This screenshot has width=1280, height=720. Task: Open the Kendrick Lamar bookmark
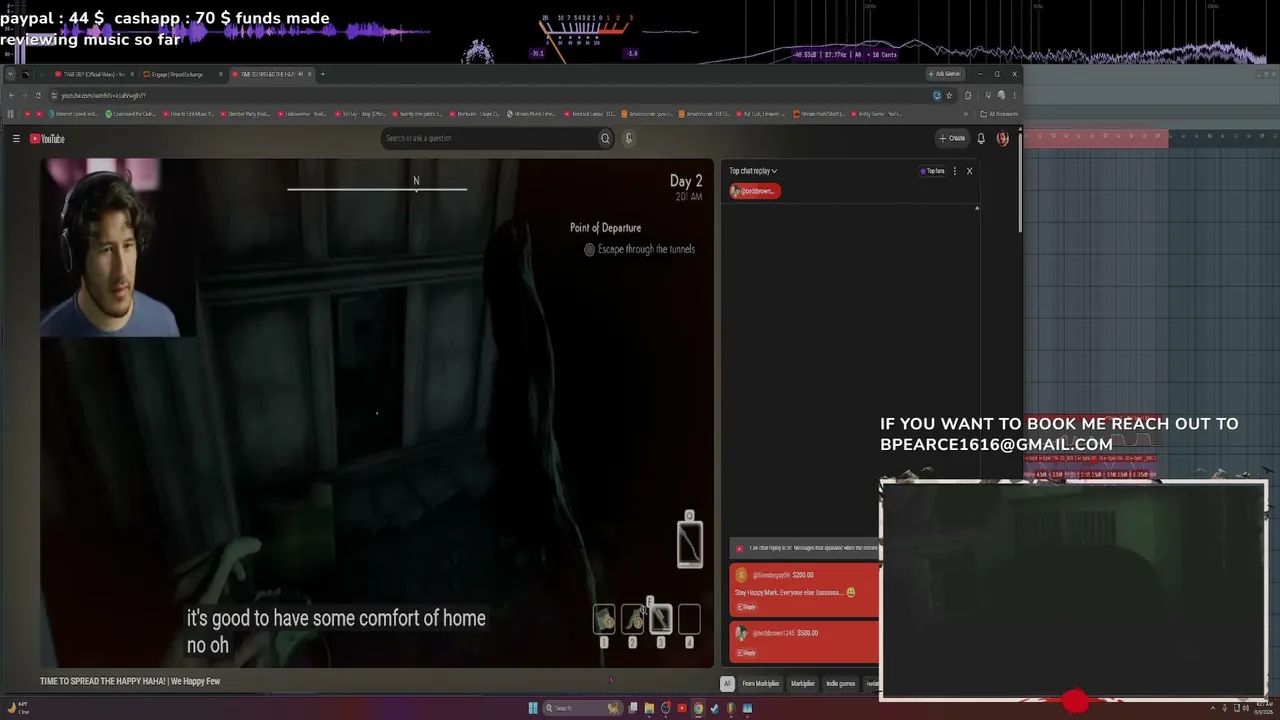pos(592,114)
